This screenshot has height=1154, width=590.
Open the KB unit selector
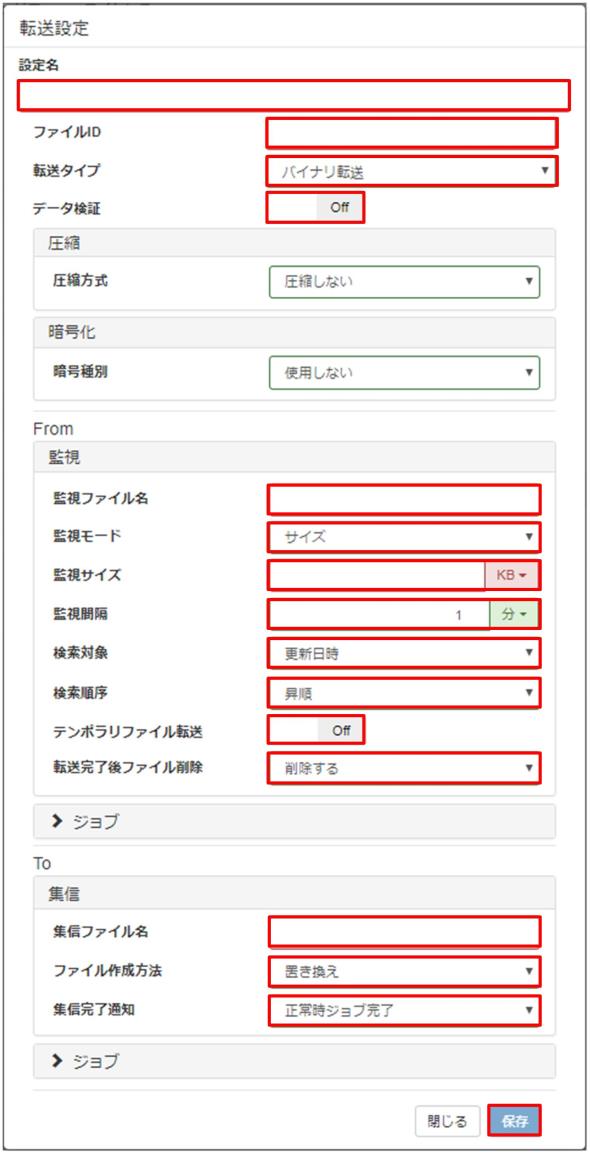coord(512,576)
